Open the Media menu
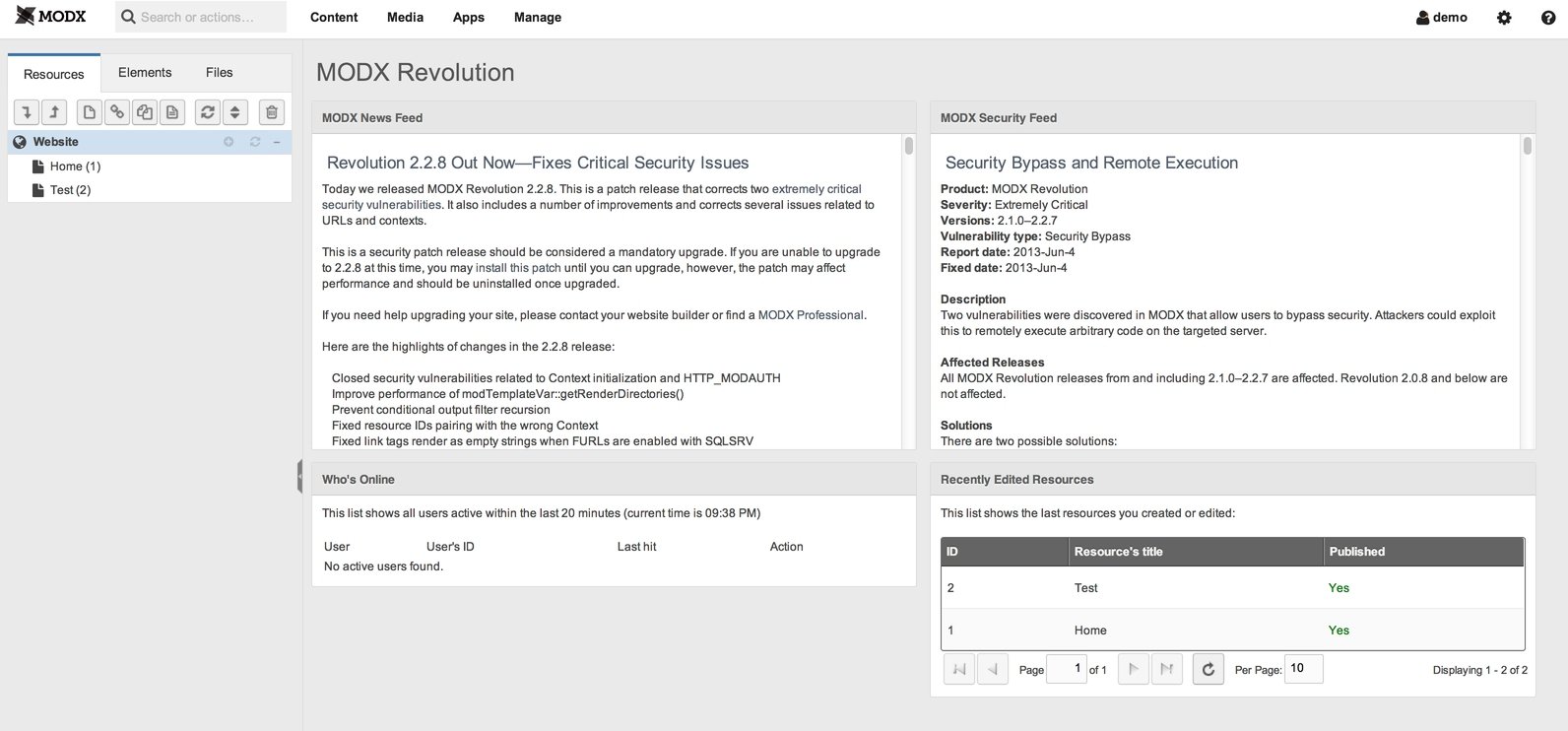Screen dimensions: 1568x731 (x=405, y=18)
